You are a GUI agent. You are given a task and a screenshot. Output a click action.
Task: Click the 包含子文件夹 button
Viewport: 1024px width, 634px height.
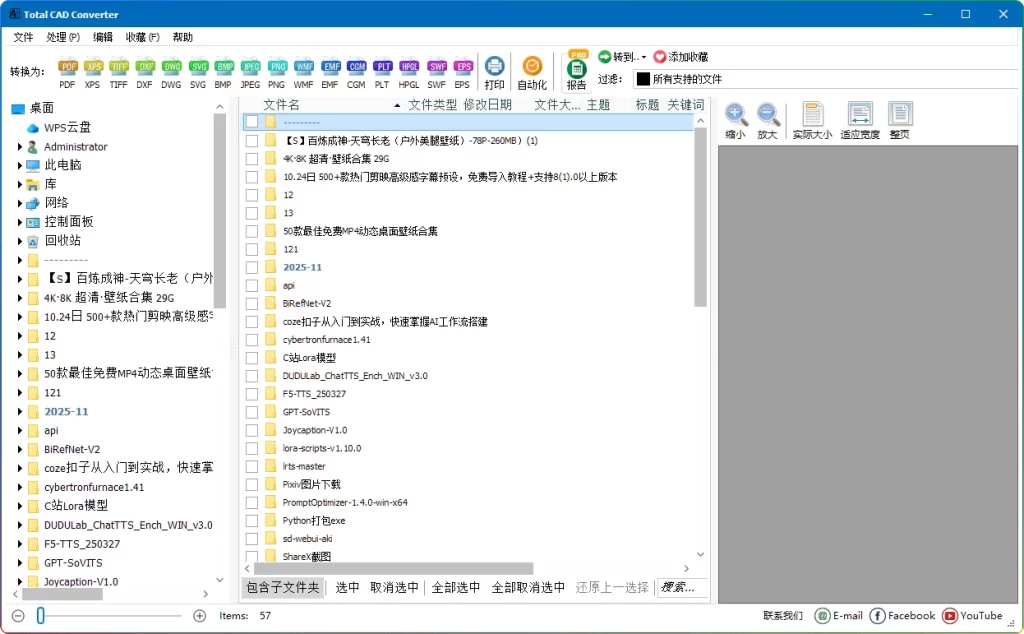(283, 587)
